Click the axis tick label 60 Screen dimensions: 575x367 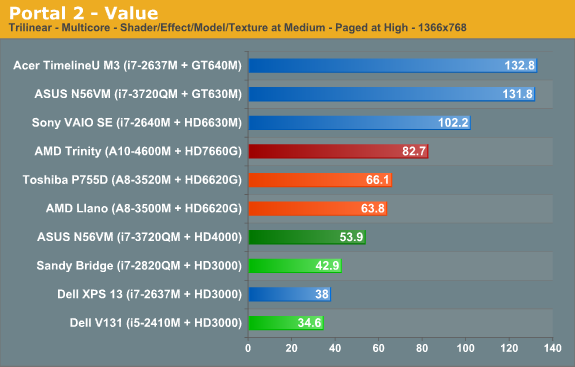[378, 348]
